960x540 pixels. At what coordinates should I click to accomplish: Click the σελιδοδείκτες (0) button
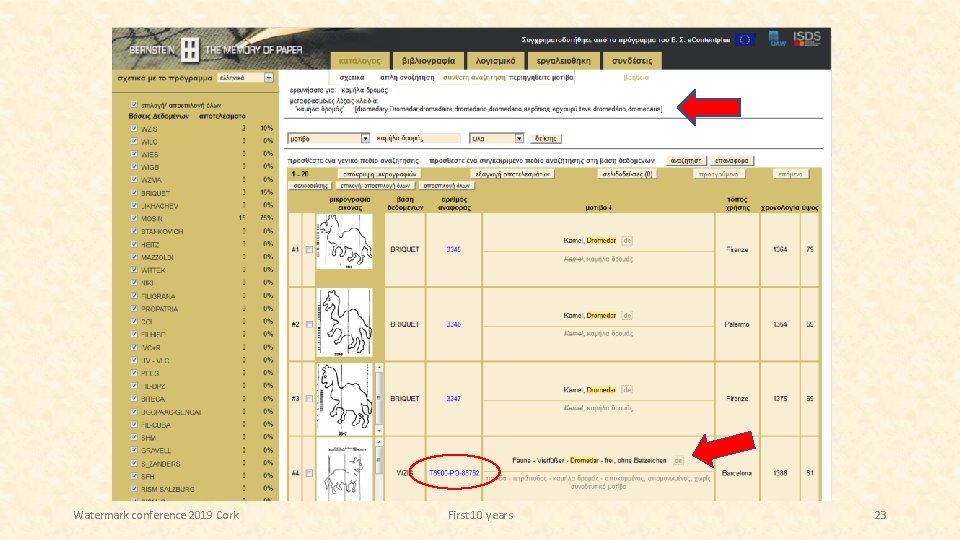(627, 174)
